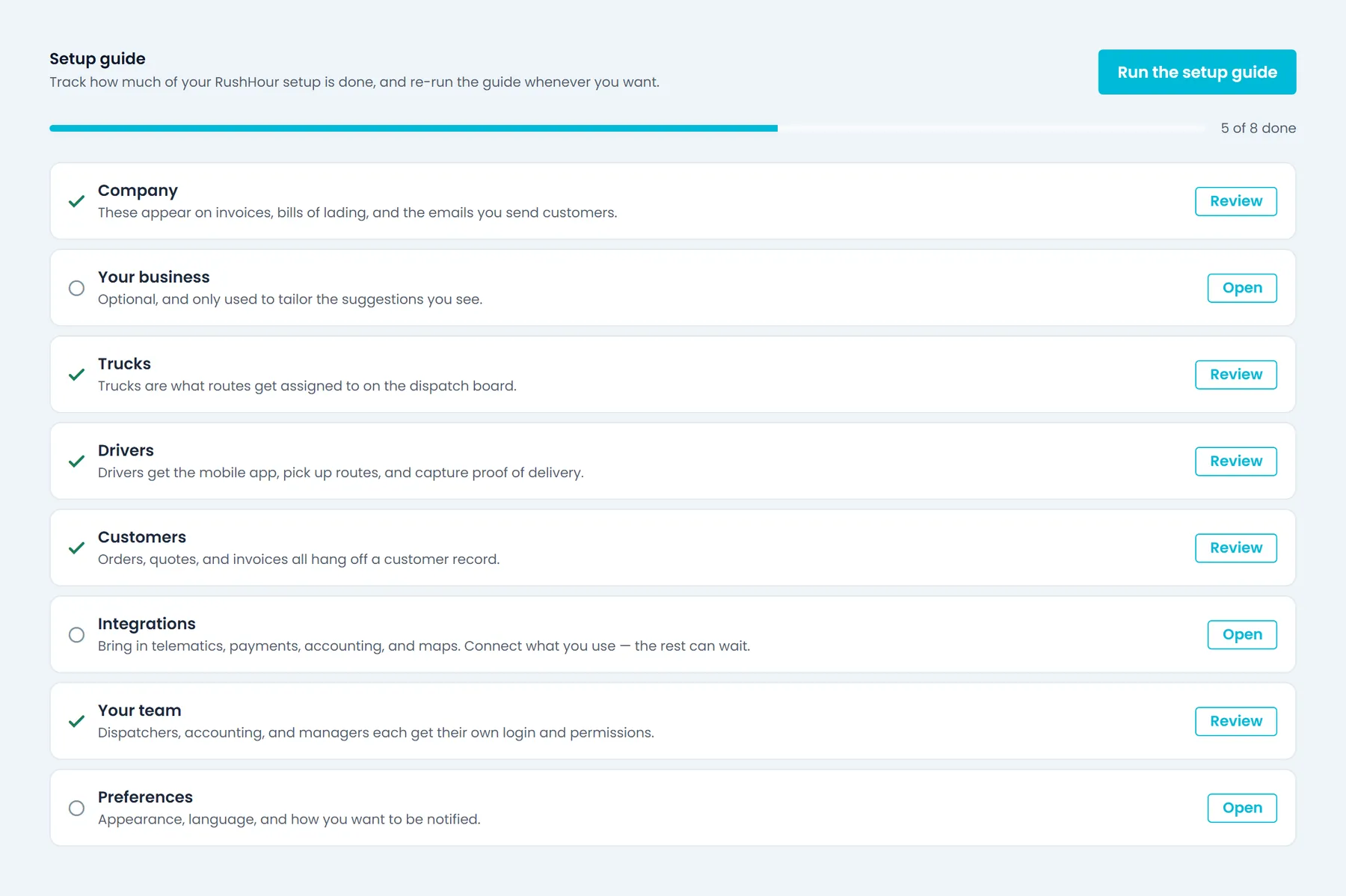Run the setup guide
This screenshot has width=1346, height=896.
tap(1197, 72)
